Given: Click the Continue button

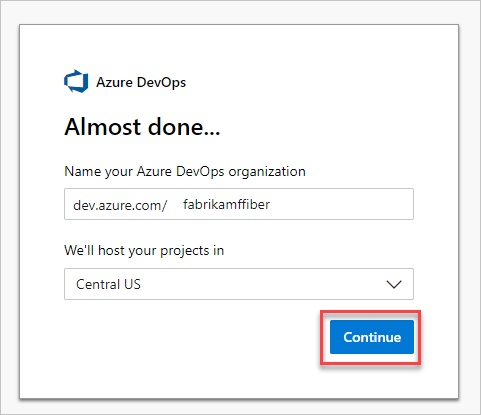Looking at the screenshot, I should [x=372, y=337].
